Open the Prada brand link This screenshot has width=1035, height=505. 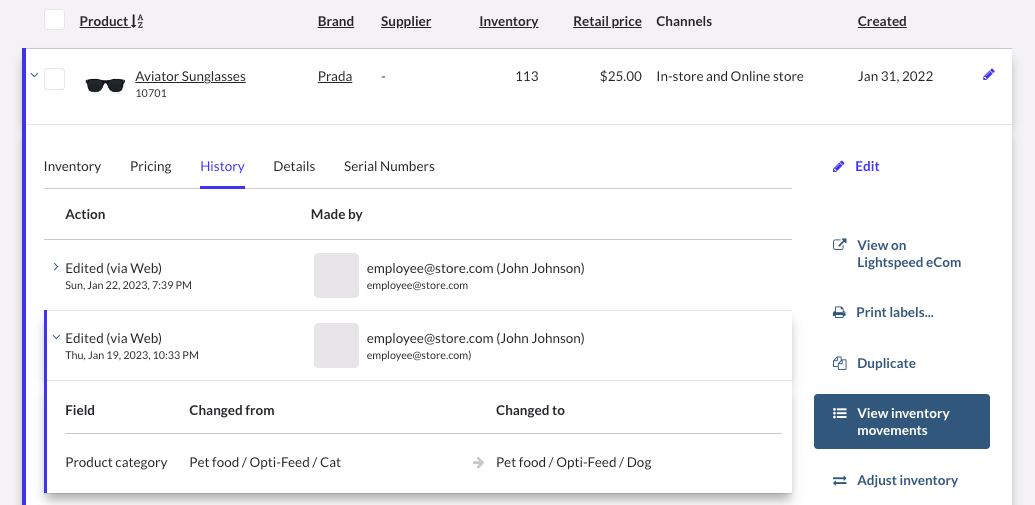tap(334, 76)
